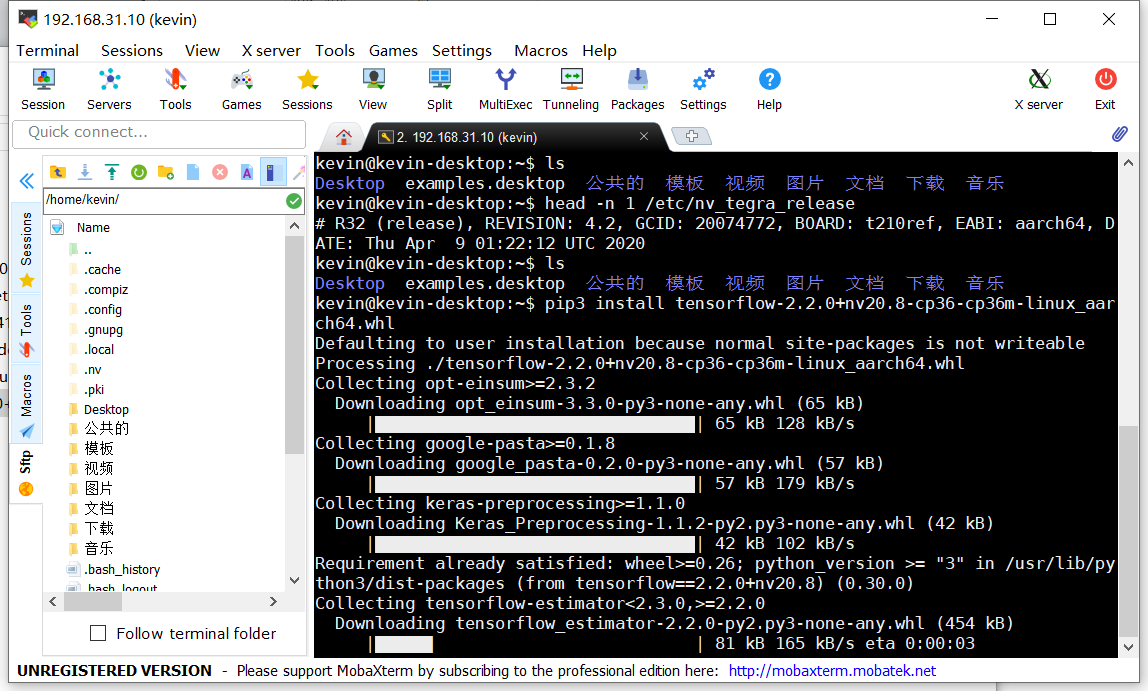This screenshot has width=1148, height=691.
Task: Check the Name column header checkbox
Action: click(x=56, y=227)
